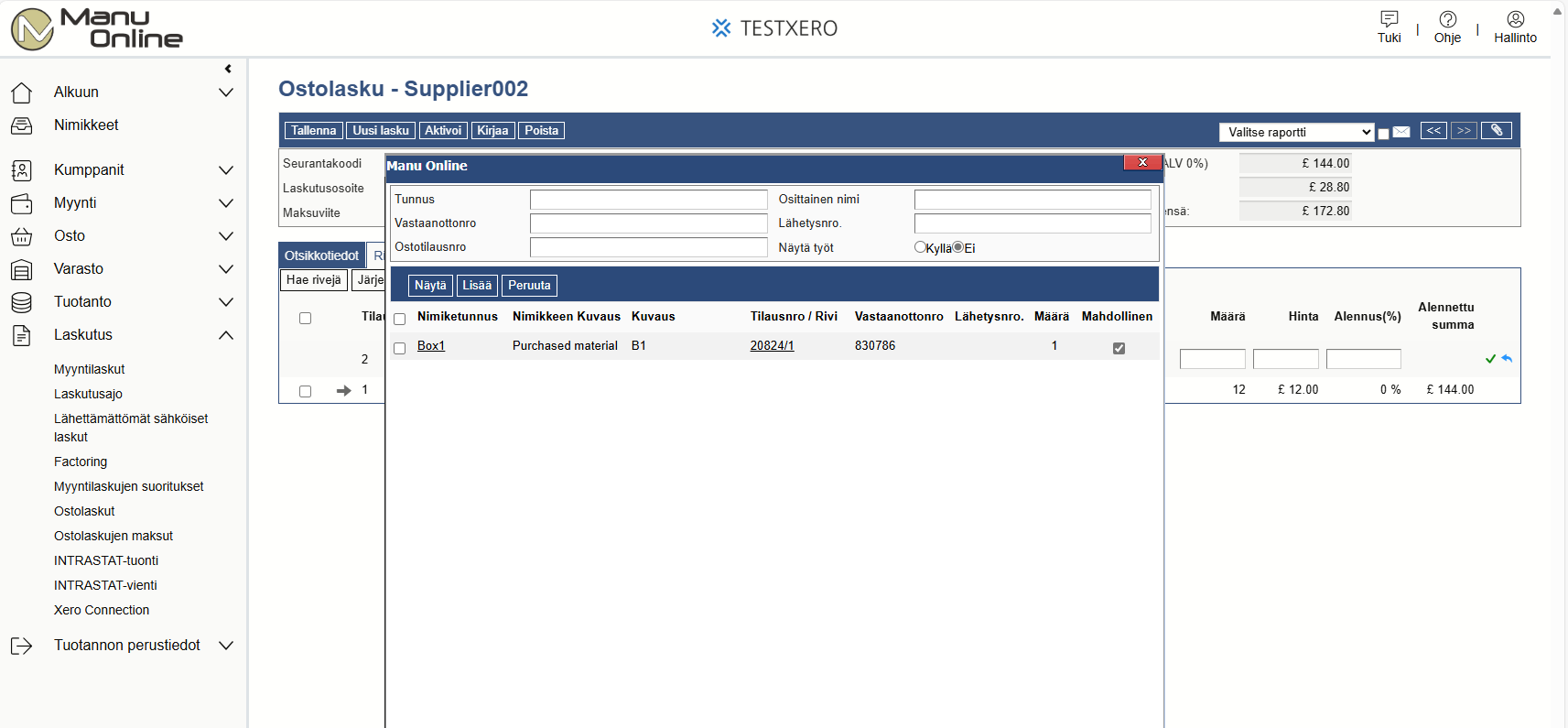The width and height of the screenshot is (1568, 728).
Task: Open Ostolaskut submenu item
Action: point(84,511)
